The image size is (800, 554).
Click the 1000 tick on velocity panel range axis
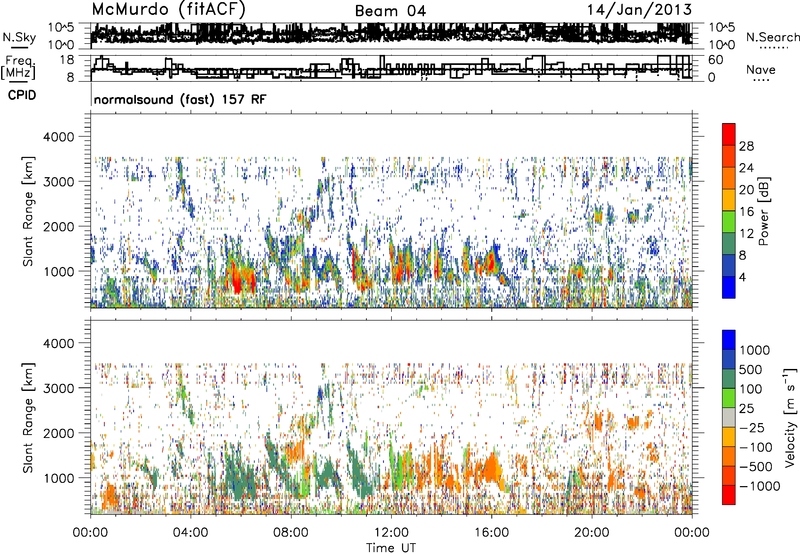(x=58, y=478)
